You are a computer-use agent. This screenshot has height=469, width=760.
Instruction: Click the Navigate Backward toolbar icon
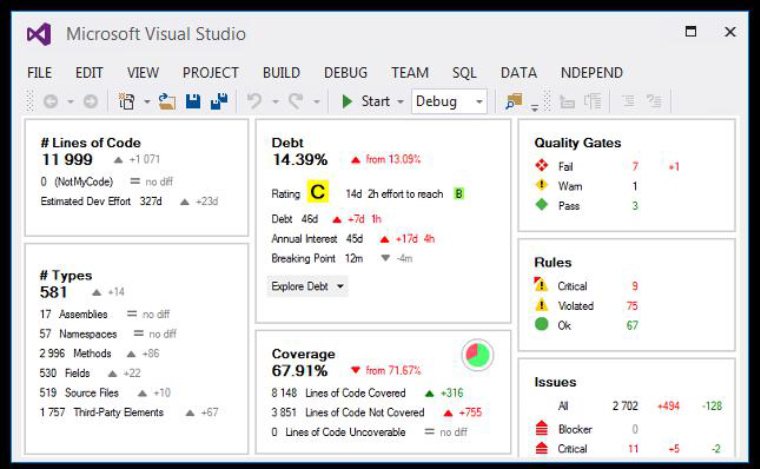pos(51,101)
